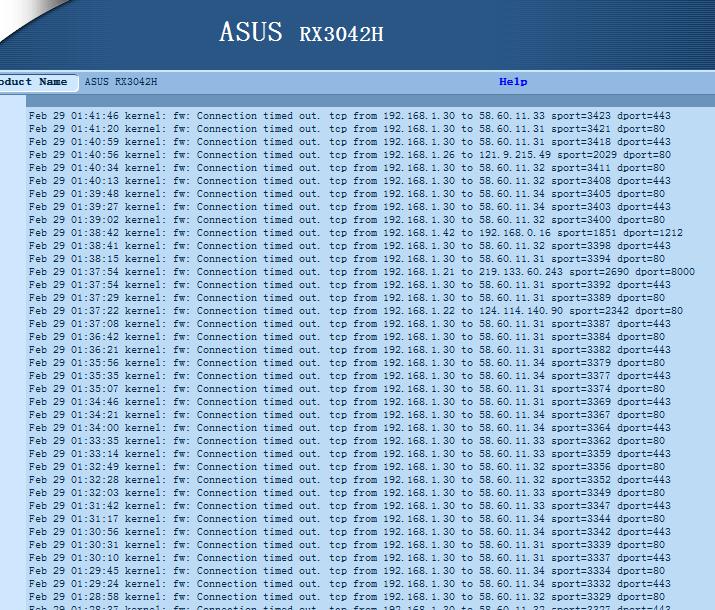Click the ASUS RX3042H header title
The image size is (715, 610).
(x=301, y=32)
